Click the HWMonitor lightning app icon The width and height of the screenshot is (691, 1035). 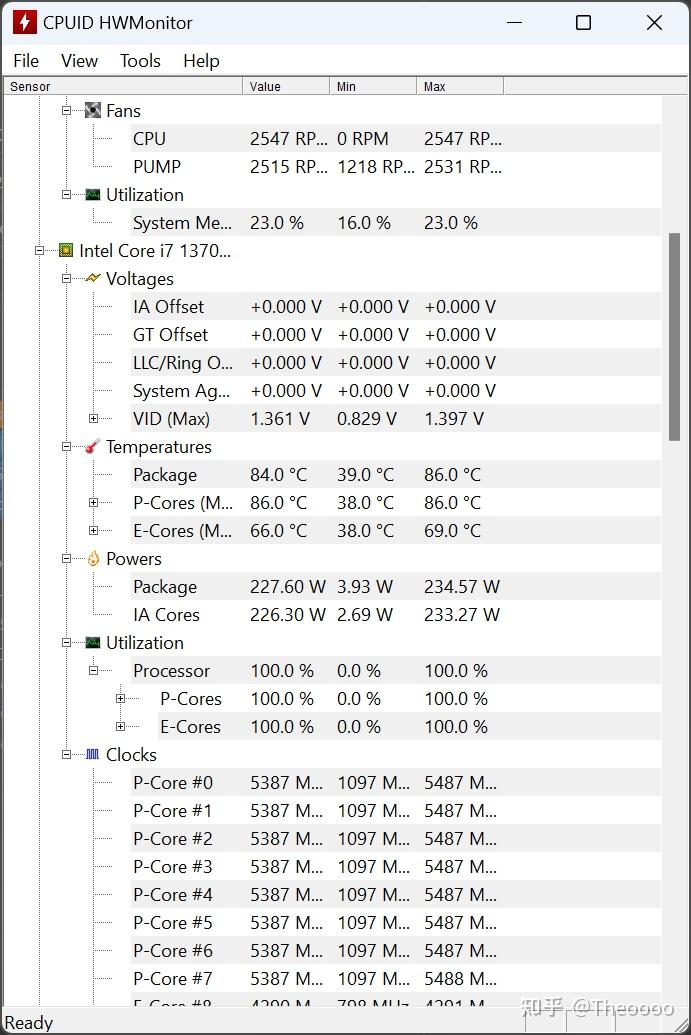pos(24,22)
